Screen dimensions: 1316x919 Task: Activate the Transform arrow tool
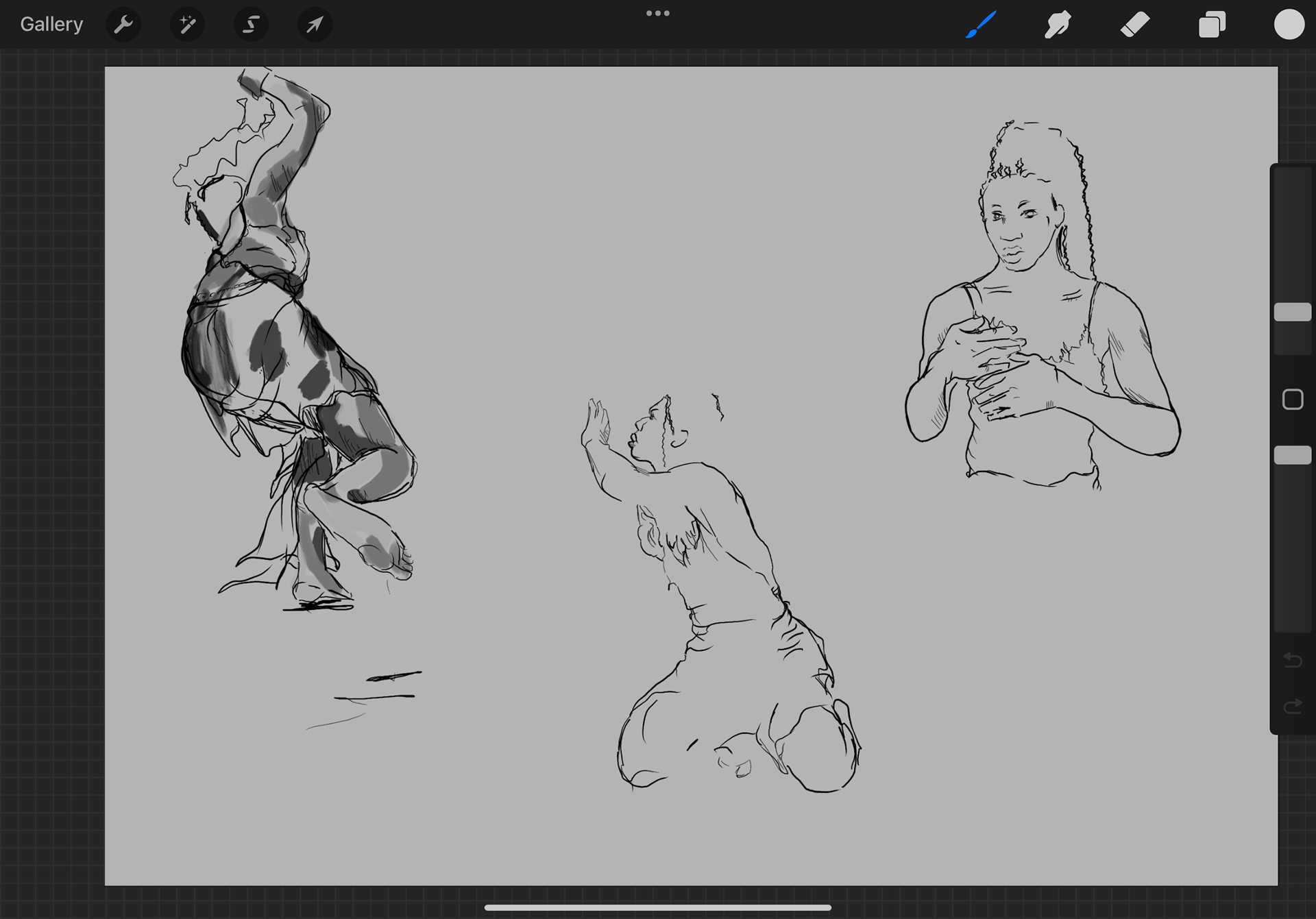[x=315, y=25]
